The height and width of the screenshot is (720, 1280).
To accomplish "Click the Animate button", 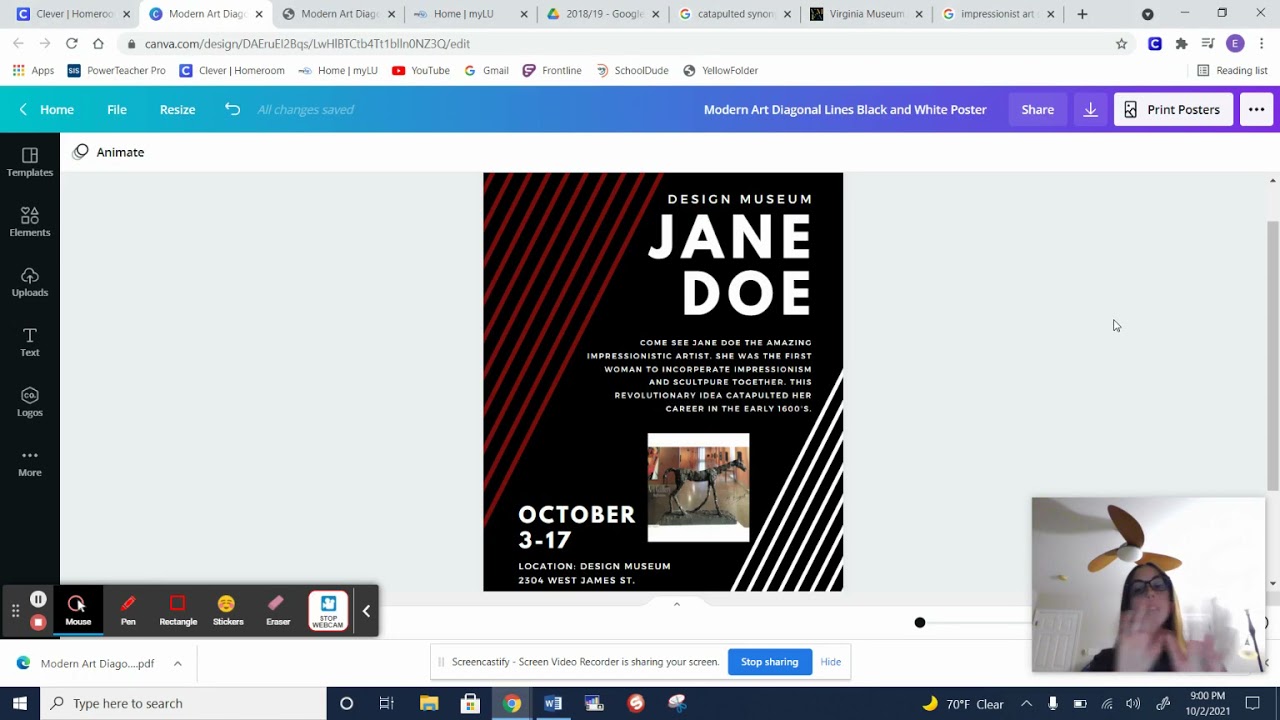I will pyautogui.click(x=109, y=152).
